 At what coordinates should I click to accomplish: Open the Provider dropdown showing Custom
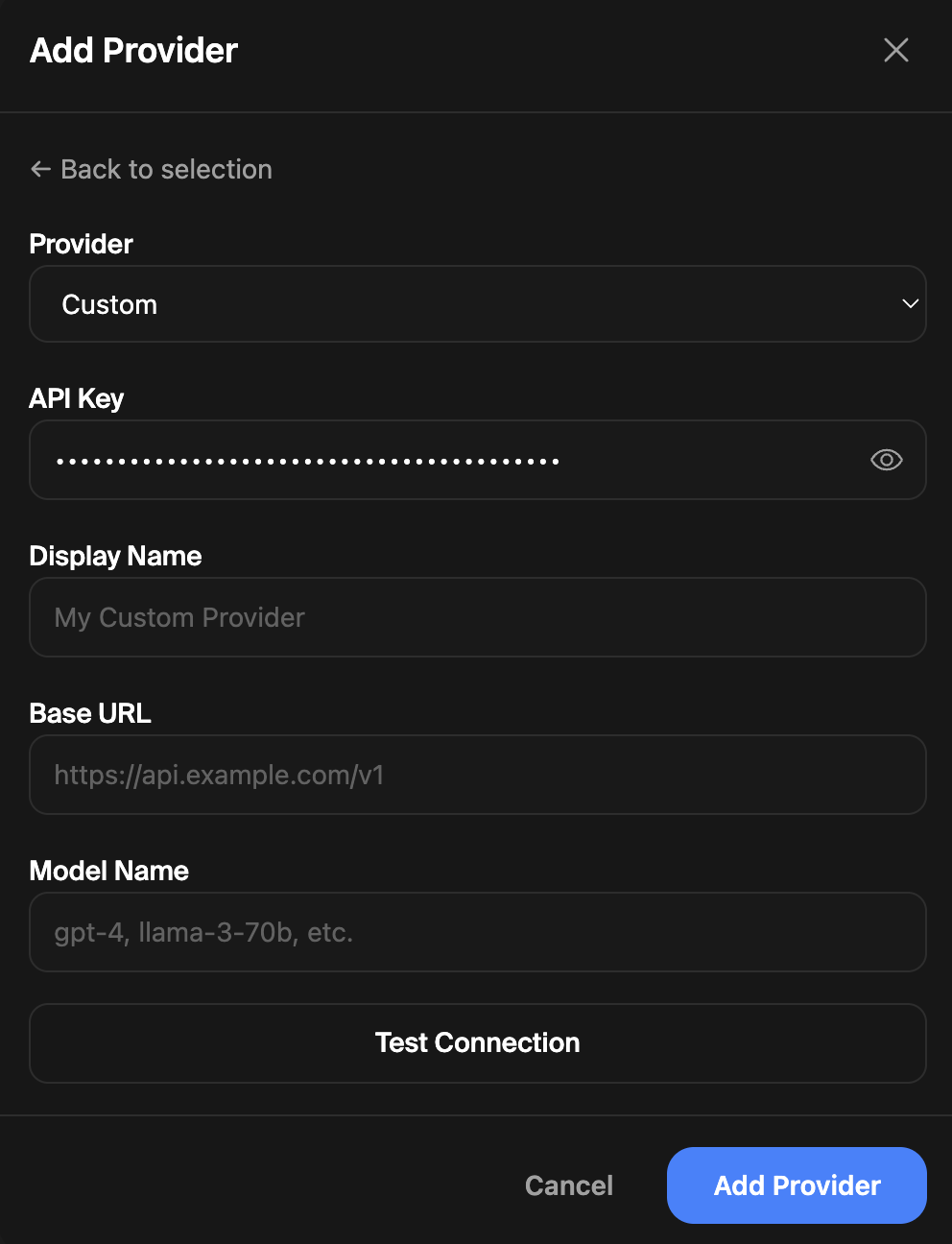(478, 303)
